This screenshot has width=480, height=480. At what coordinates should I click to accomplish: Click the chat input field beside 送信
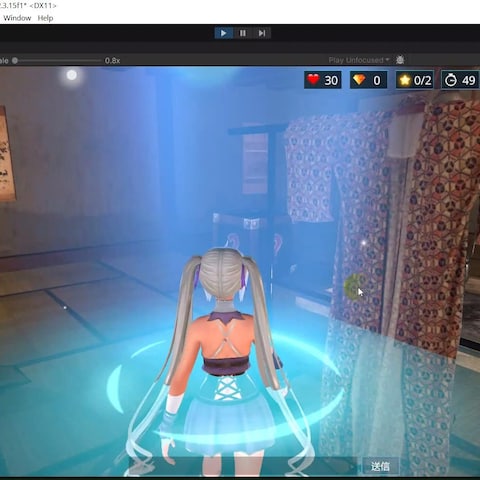(x=245, y=466)
